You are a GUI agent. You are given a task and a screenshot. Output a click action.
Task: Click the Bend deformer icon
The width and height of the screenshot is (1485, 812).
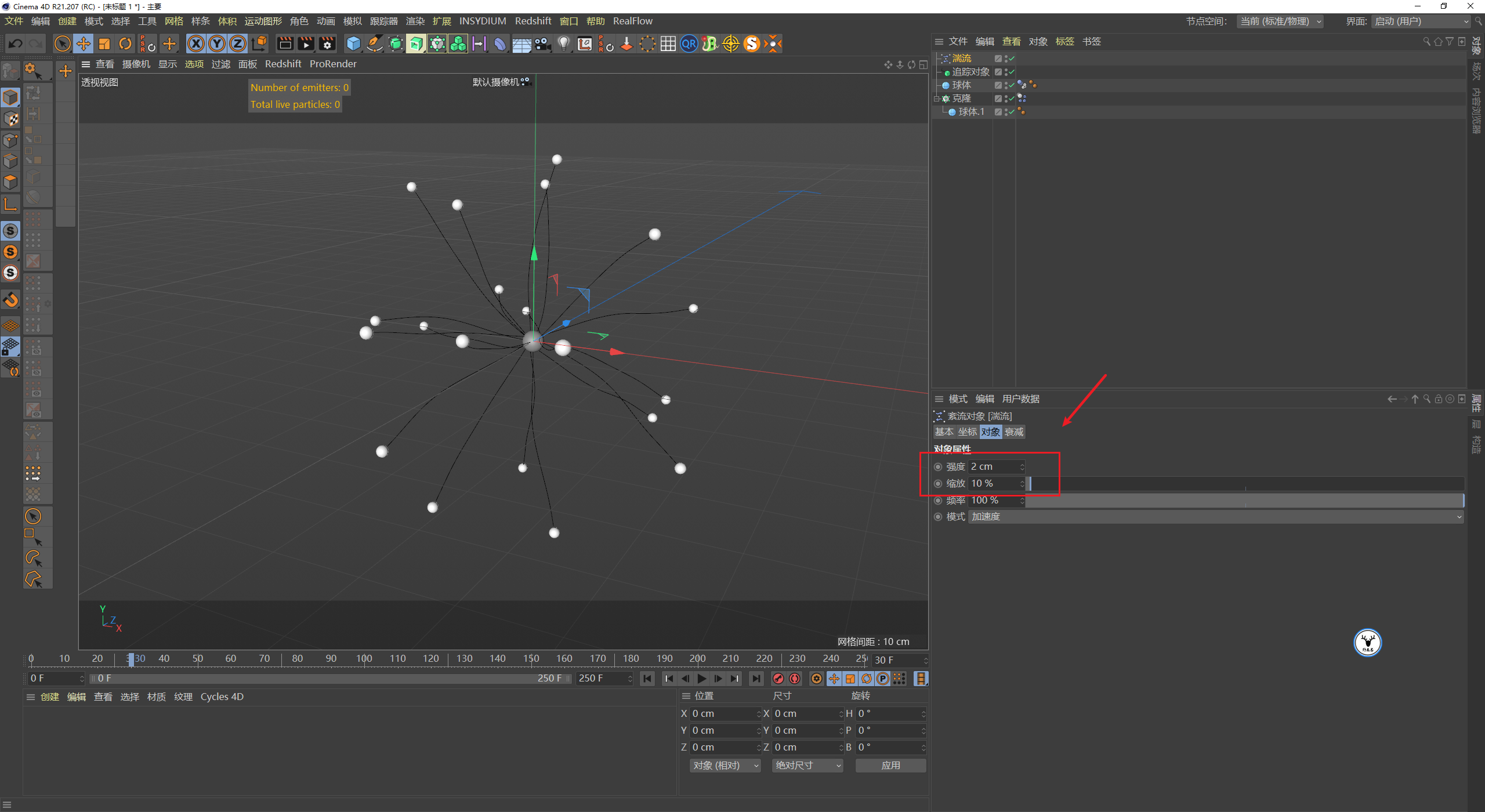point(500,43)
